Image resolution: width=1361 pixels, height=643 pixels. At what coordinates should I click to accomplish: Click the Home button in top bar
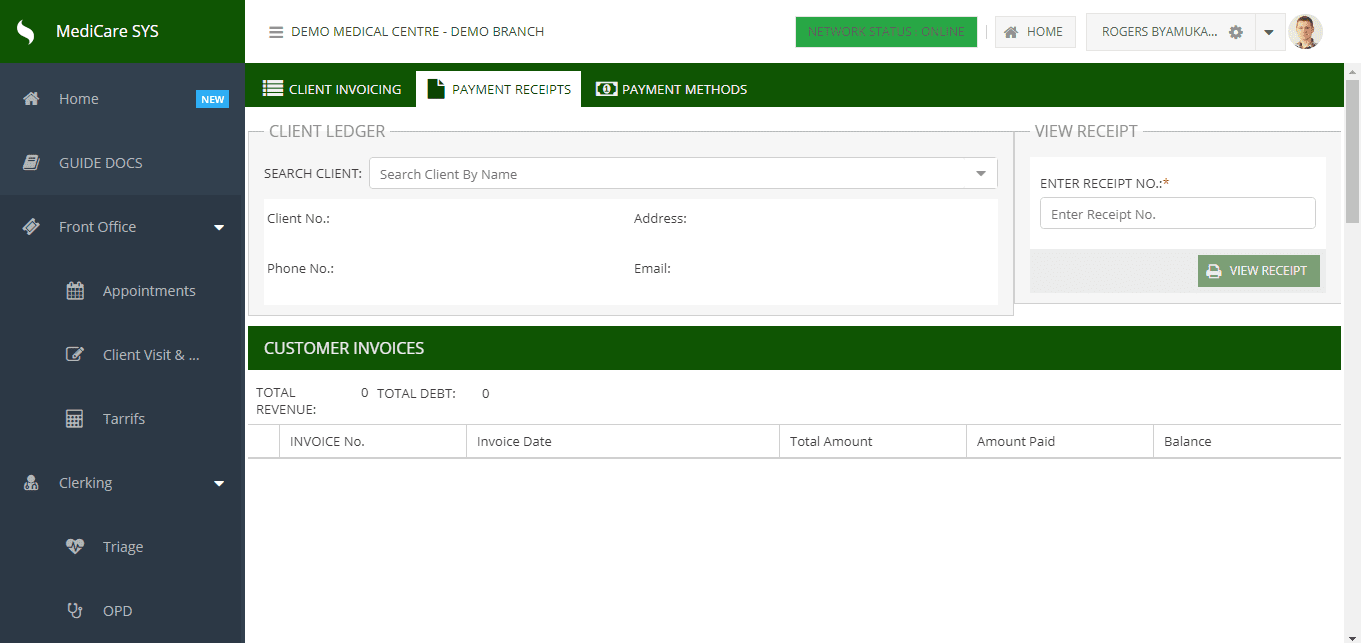(x=1034, y=32)
